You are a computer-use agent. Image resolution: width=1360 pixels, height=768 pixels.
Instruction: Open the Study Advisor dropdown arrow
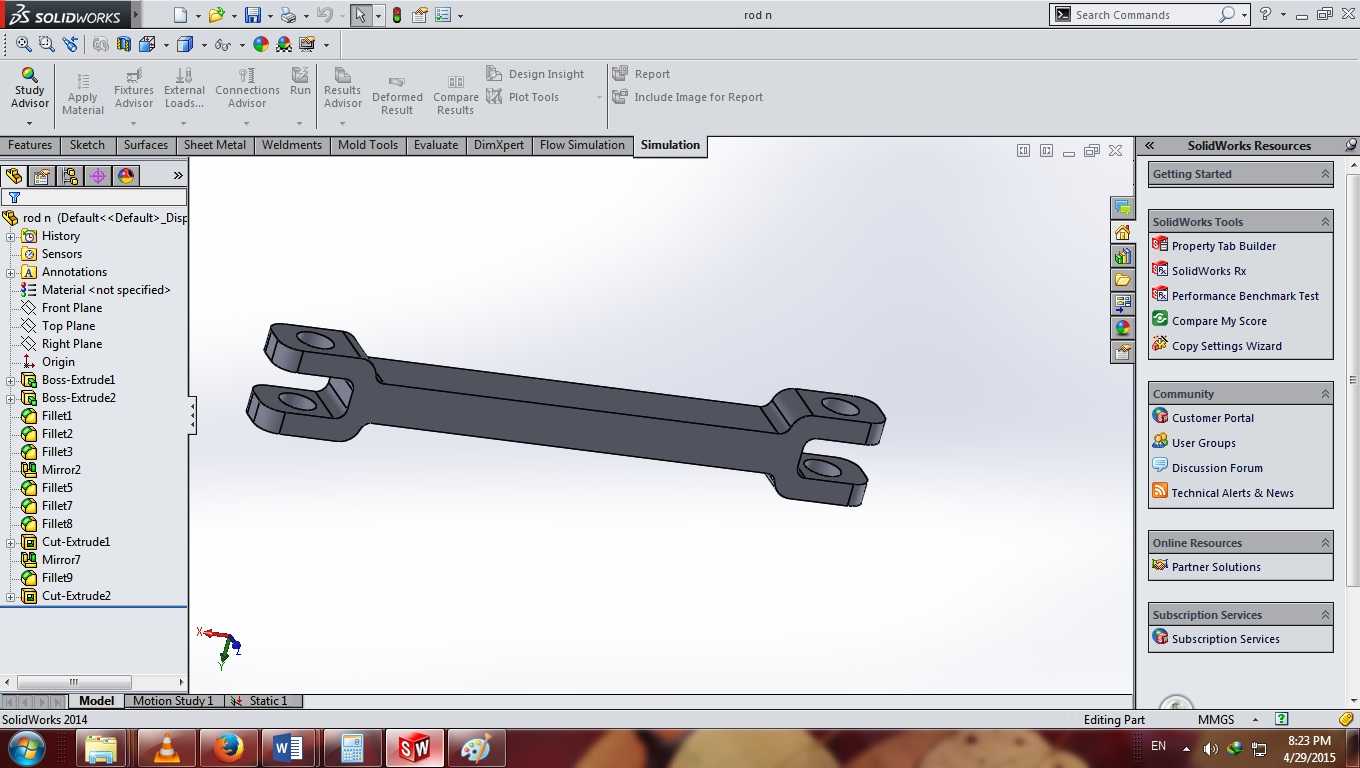pos(29,124)
